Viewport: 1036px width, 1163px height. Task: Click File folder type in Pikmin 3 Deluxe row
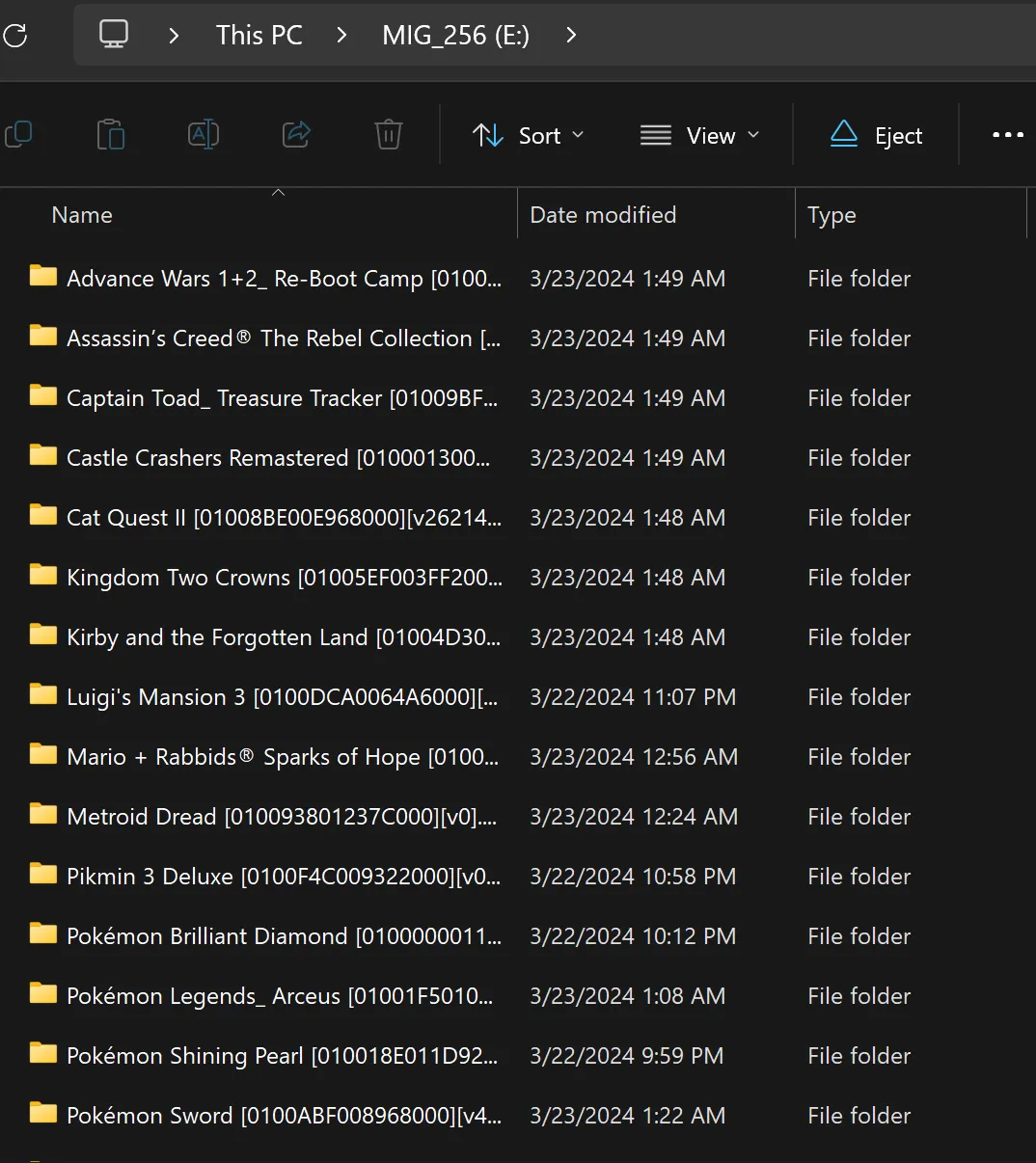(859, 877)
